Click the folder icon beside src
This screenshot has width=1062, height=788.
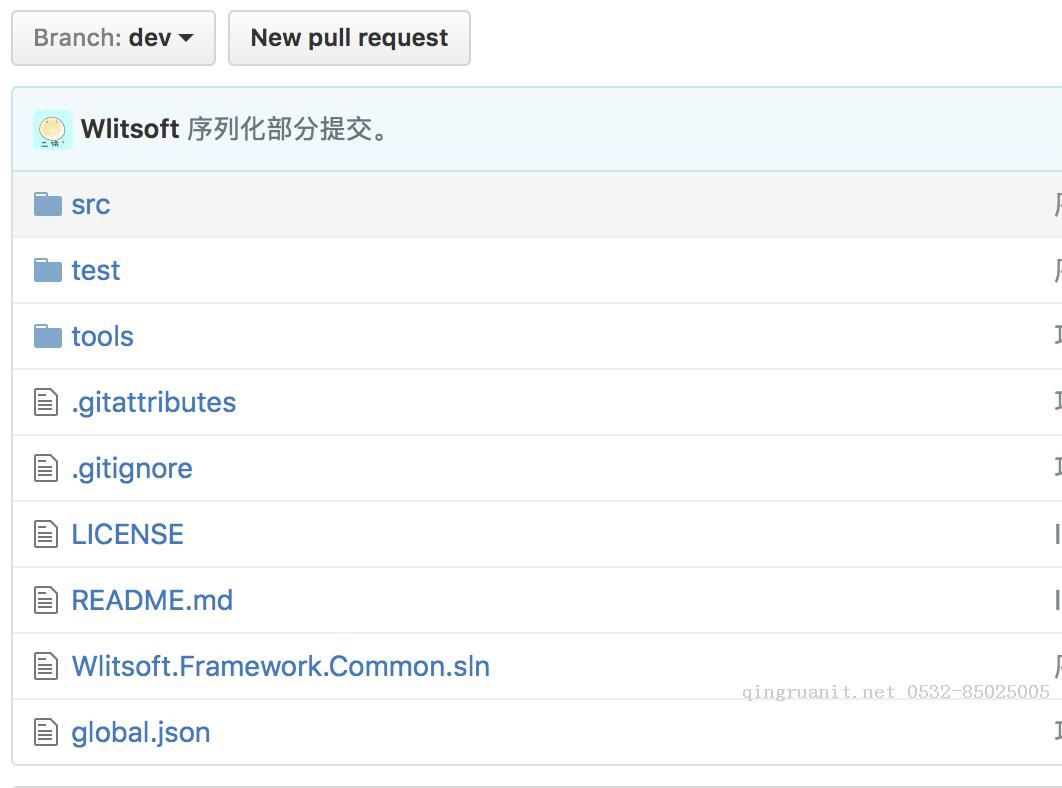pos(47,205)
